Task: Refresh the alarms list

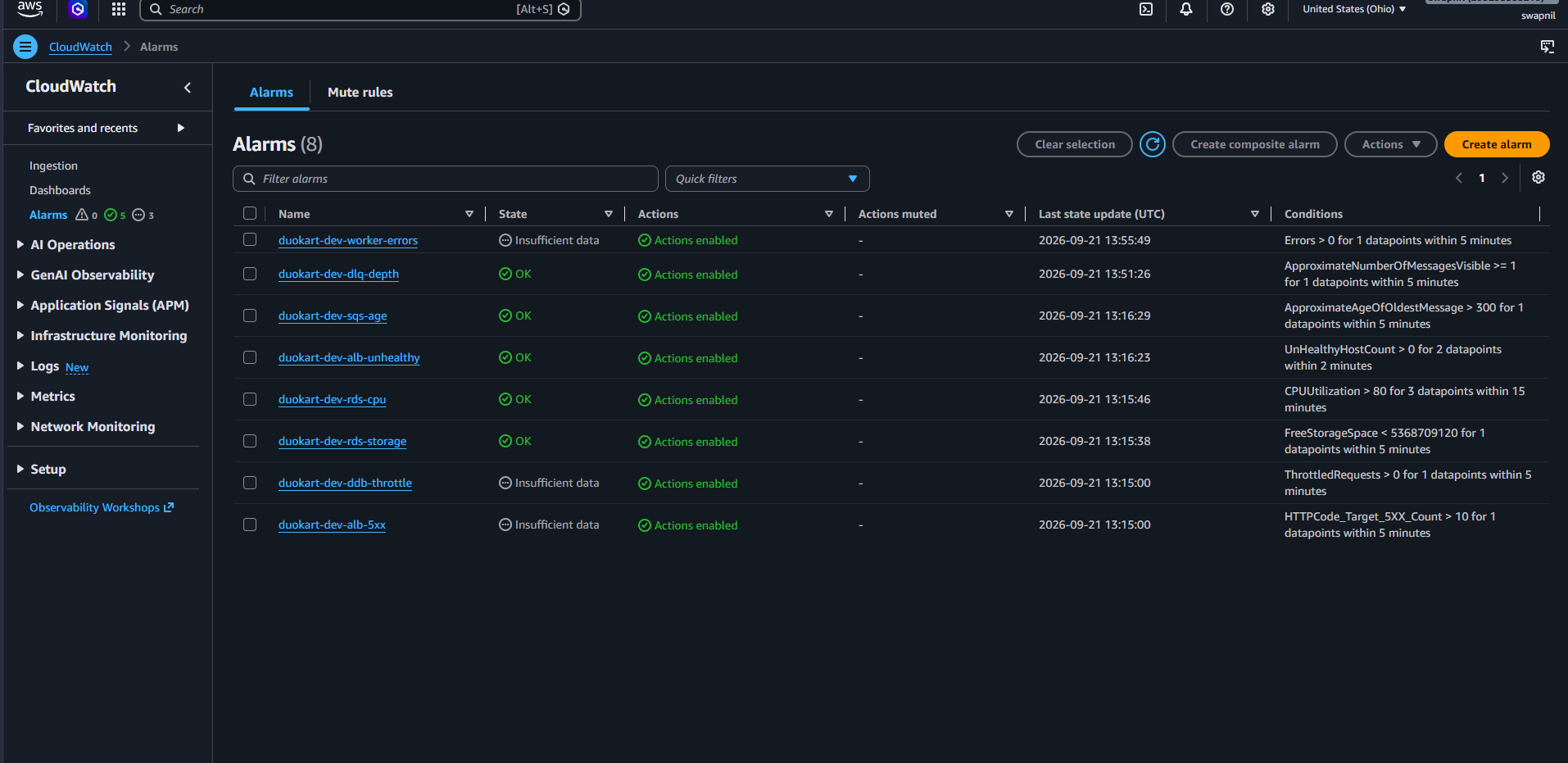Action: click(1153, 144)
